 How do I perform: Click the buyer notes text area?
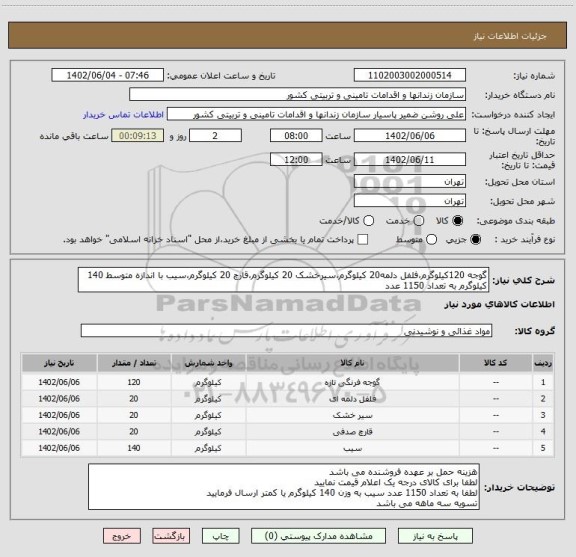284,487
